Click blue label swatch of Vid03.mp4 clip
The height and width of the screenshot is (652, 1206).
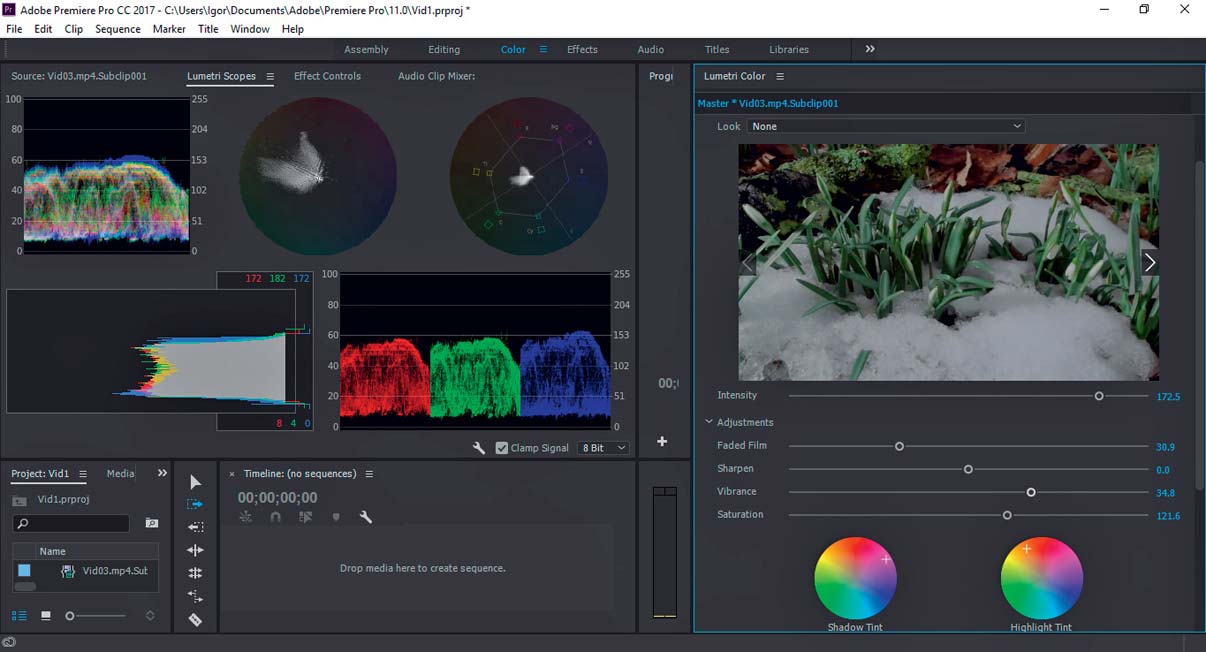[x=24, y=571]
